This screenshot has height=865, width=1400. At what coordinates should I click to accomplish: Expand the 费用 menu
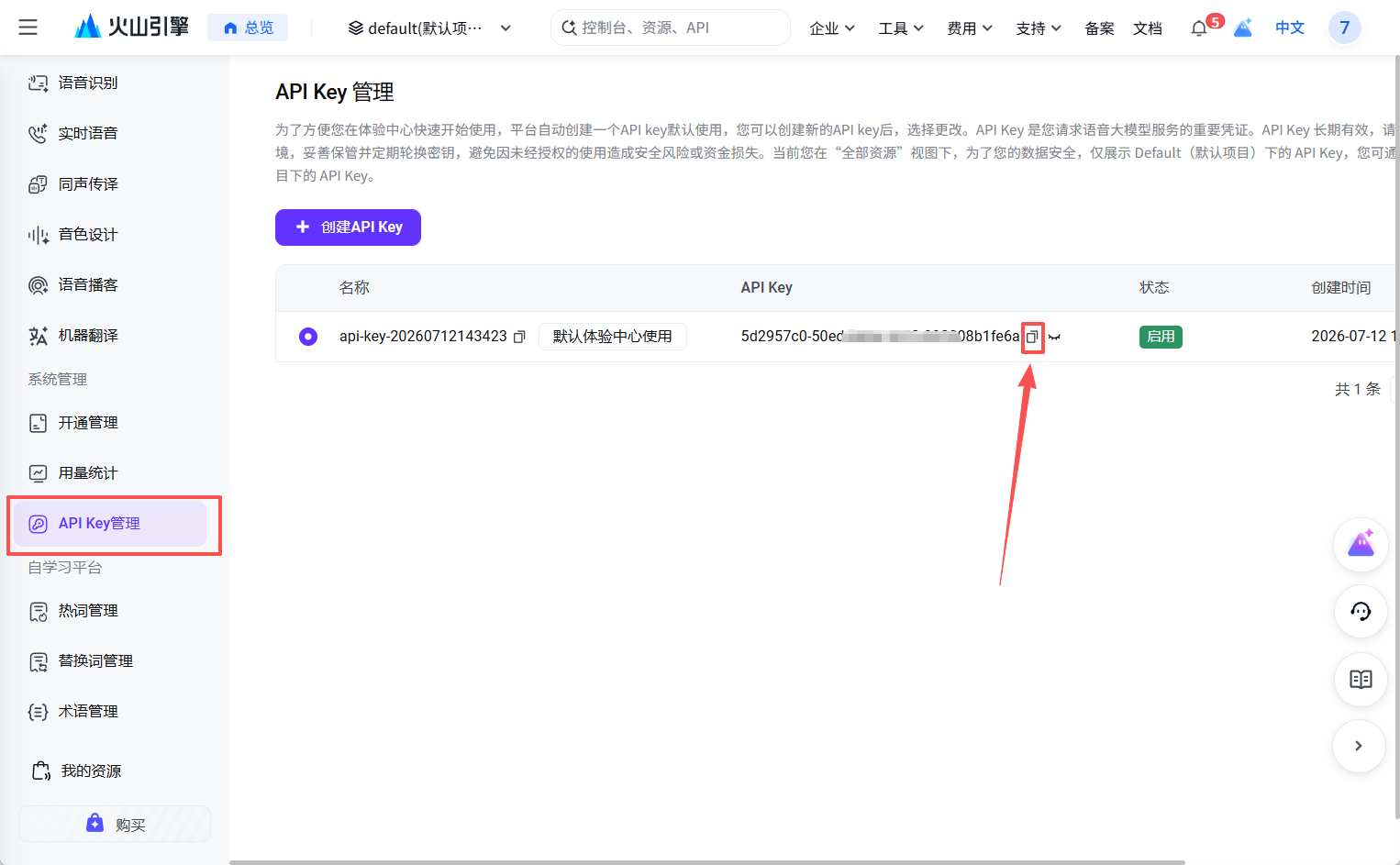(x=970, y=28)
